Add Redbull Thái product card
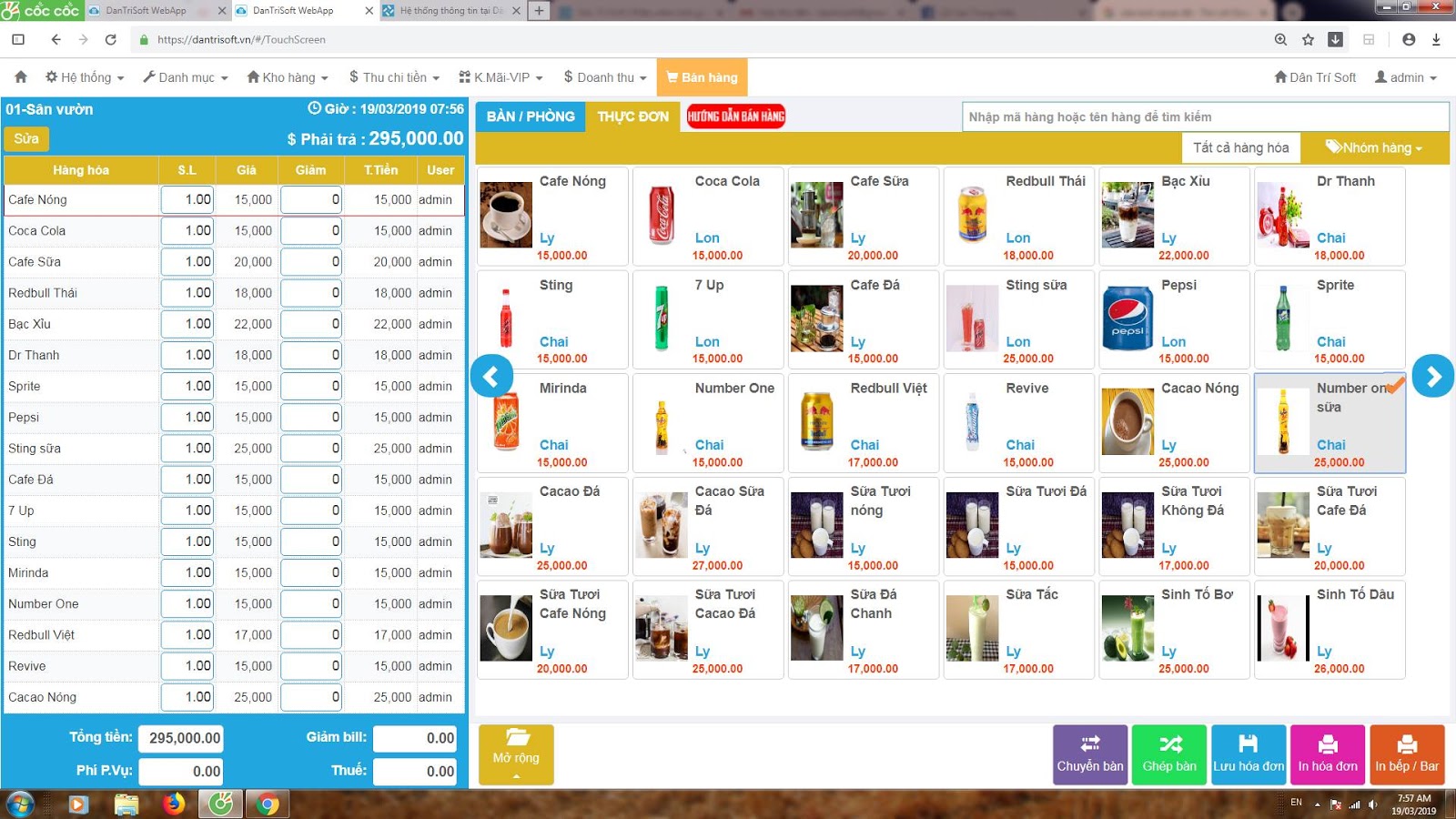This screenshot has width=1456, height=819. [1019, 217]
